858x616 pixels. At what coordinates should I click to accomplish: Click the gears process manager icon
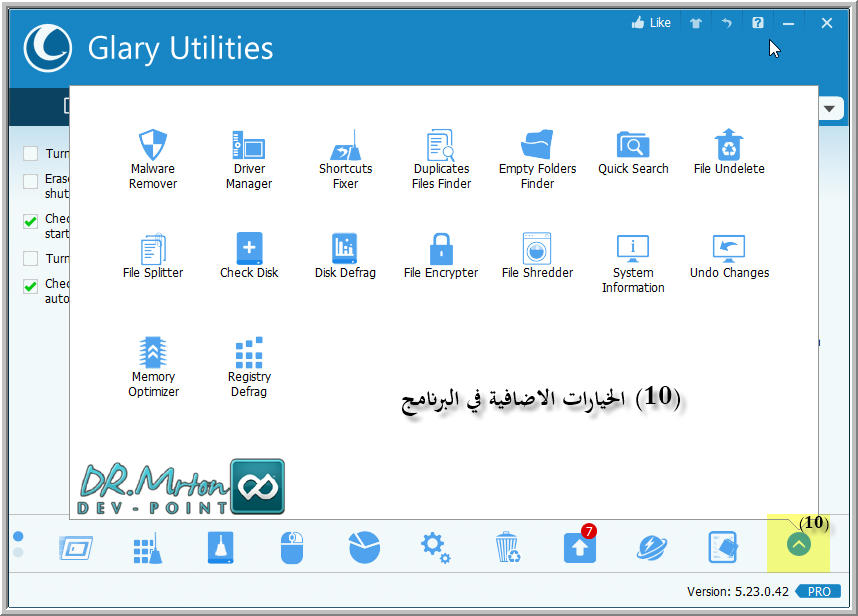click(436, 548)
